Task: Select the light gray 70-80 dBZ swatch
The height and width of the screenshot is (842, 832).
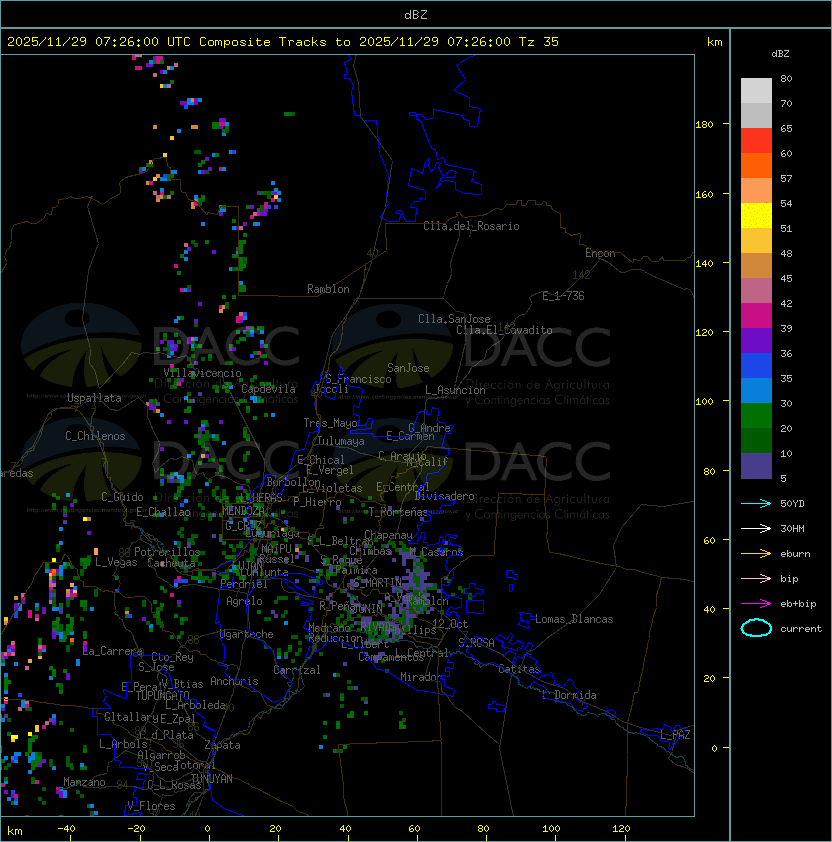Action: (756, 91)
